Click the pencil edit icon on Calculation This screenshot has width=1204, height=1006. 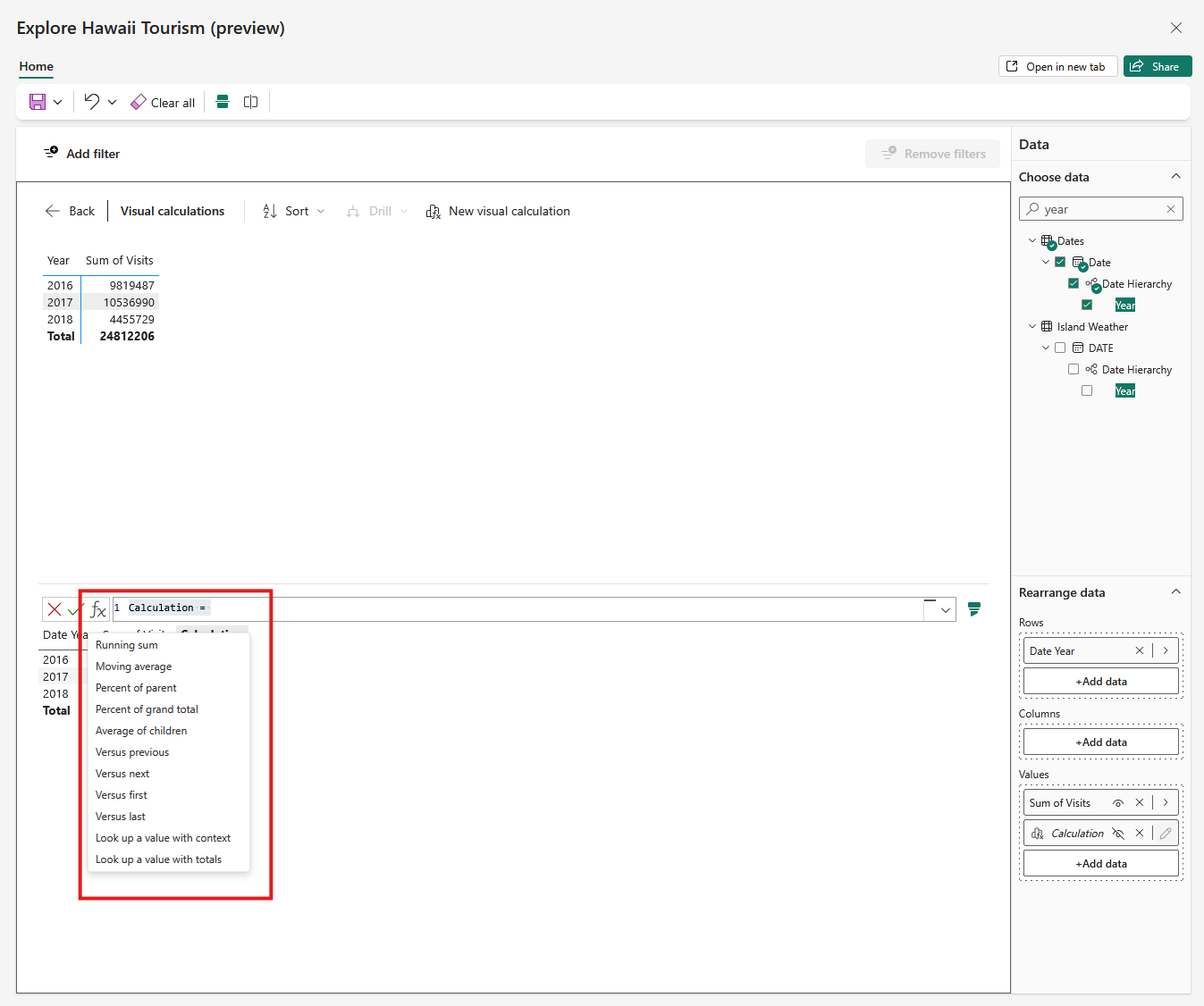point(1166,834)
